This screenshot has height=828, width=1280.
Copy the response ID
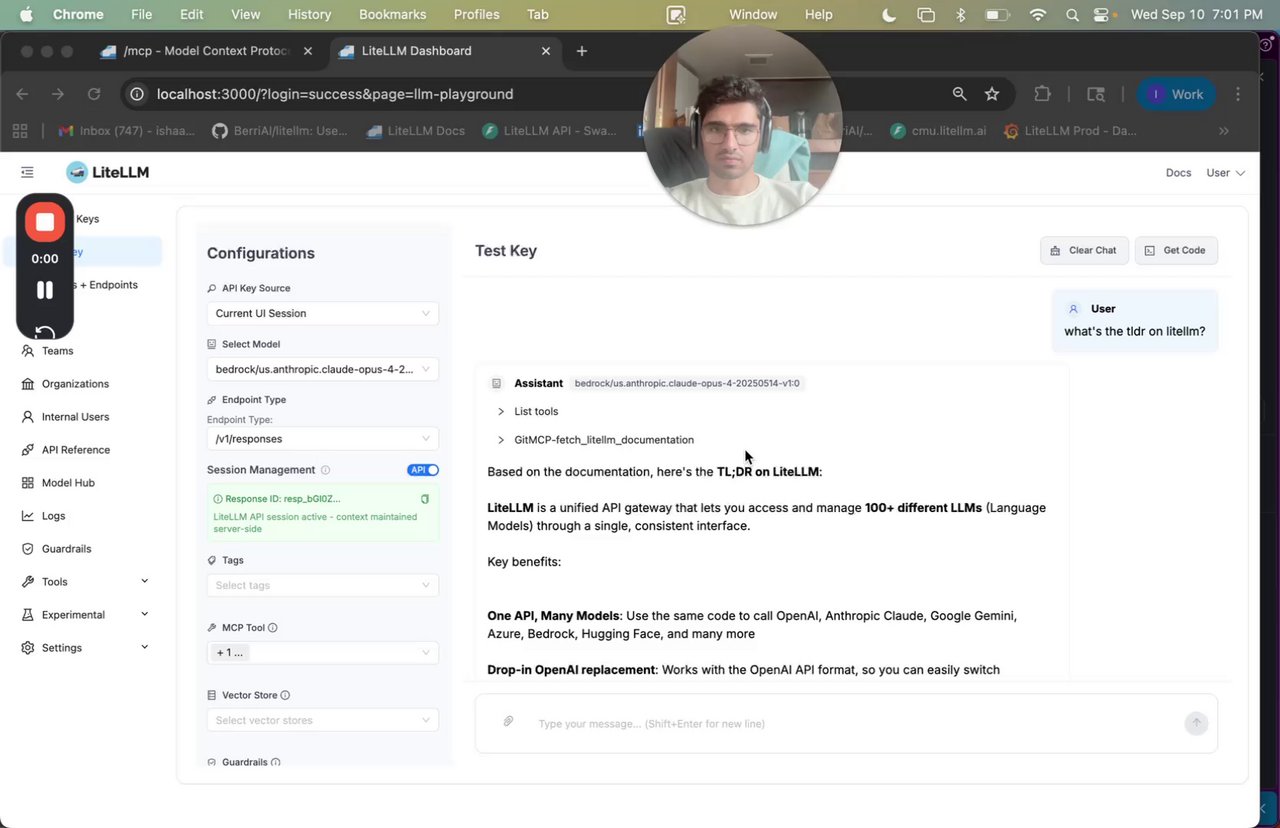coord(425,499)
